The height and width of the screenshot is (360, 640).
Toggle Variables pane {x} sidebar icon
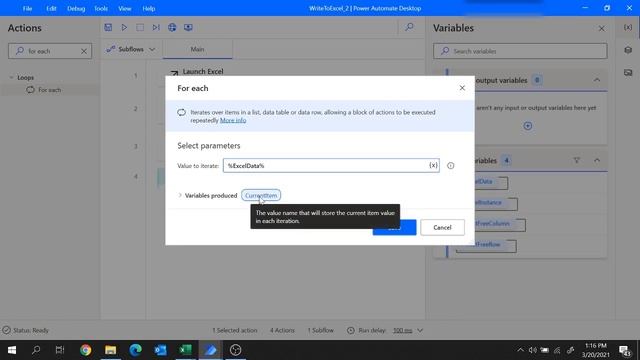pyautogui.click(x=628, y=27)
